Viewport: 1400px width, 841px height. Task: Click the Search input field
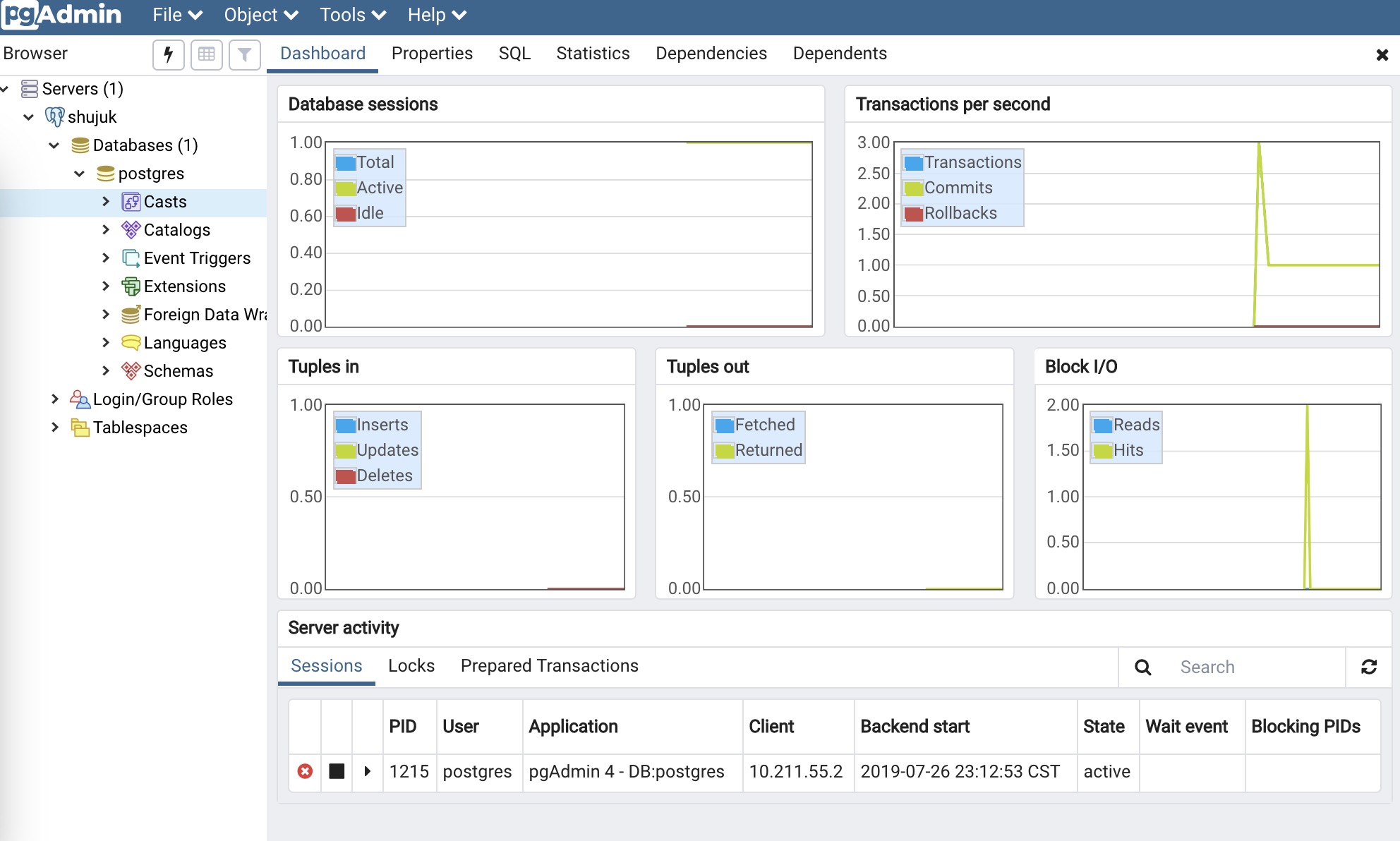(x=1256, y=667)
